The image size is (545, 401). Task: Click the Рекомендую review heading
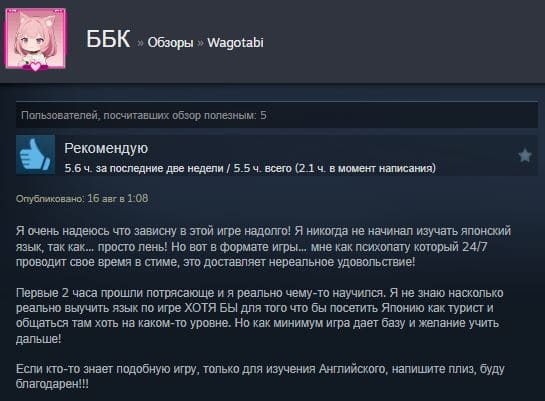[x=106, y=148]
